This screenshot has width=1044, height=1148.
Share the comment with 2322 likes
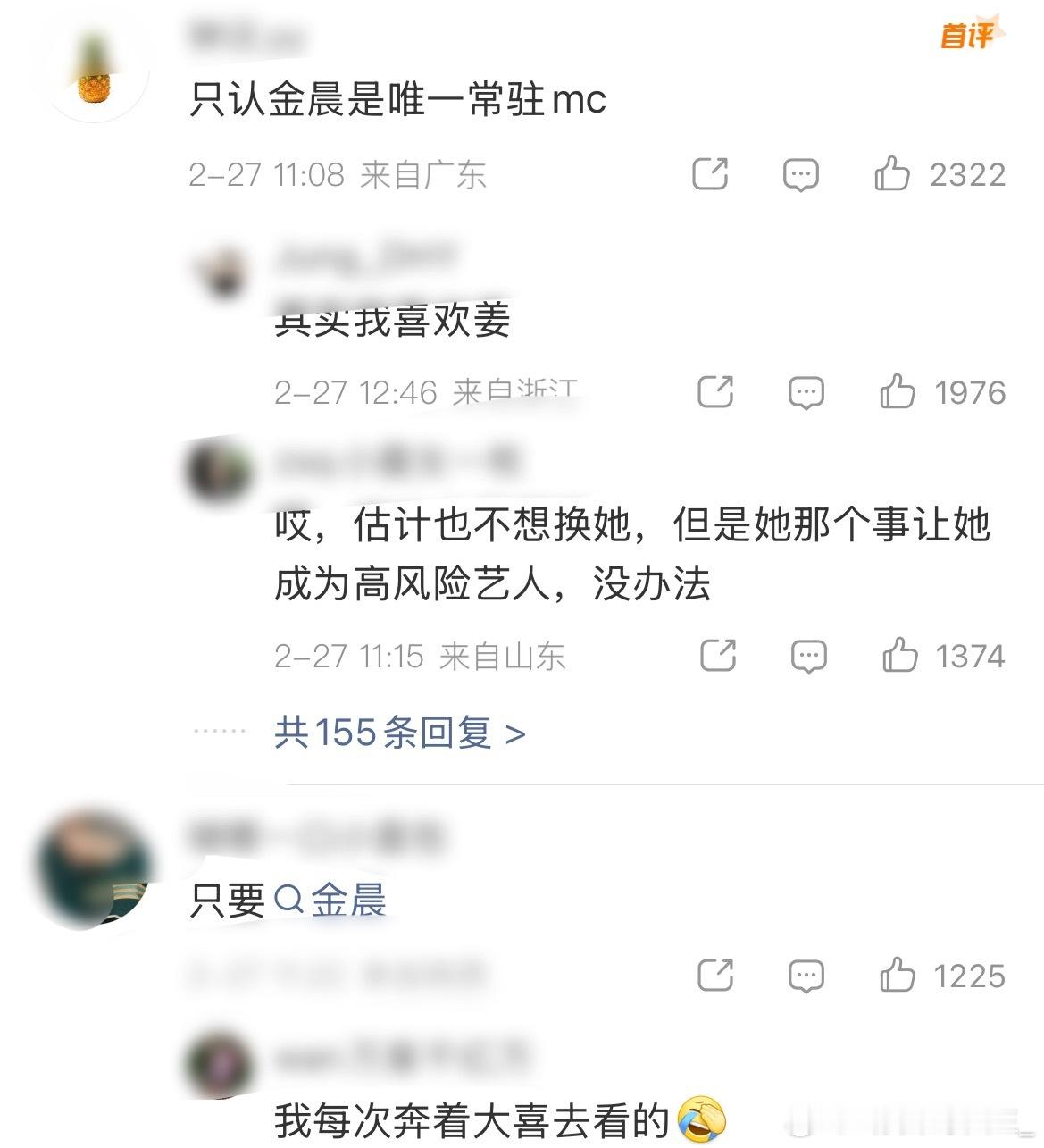coord(710,173)
